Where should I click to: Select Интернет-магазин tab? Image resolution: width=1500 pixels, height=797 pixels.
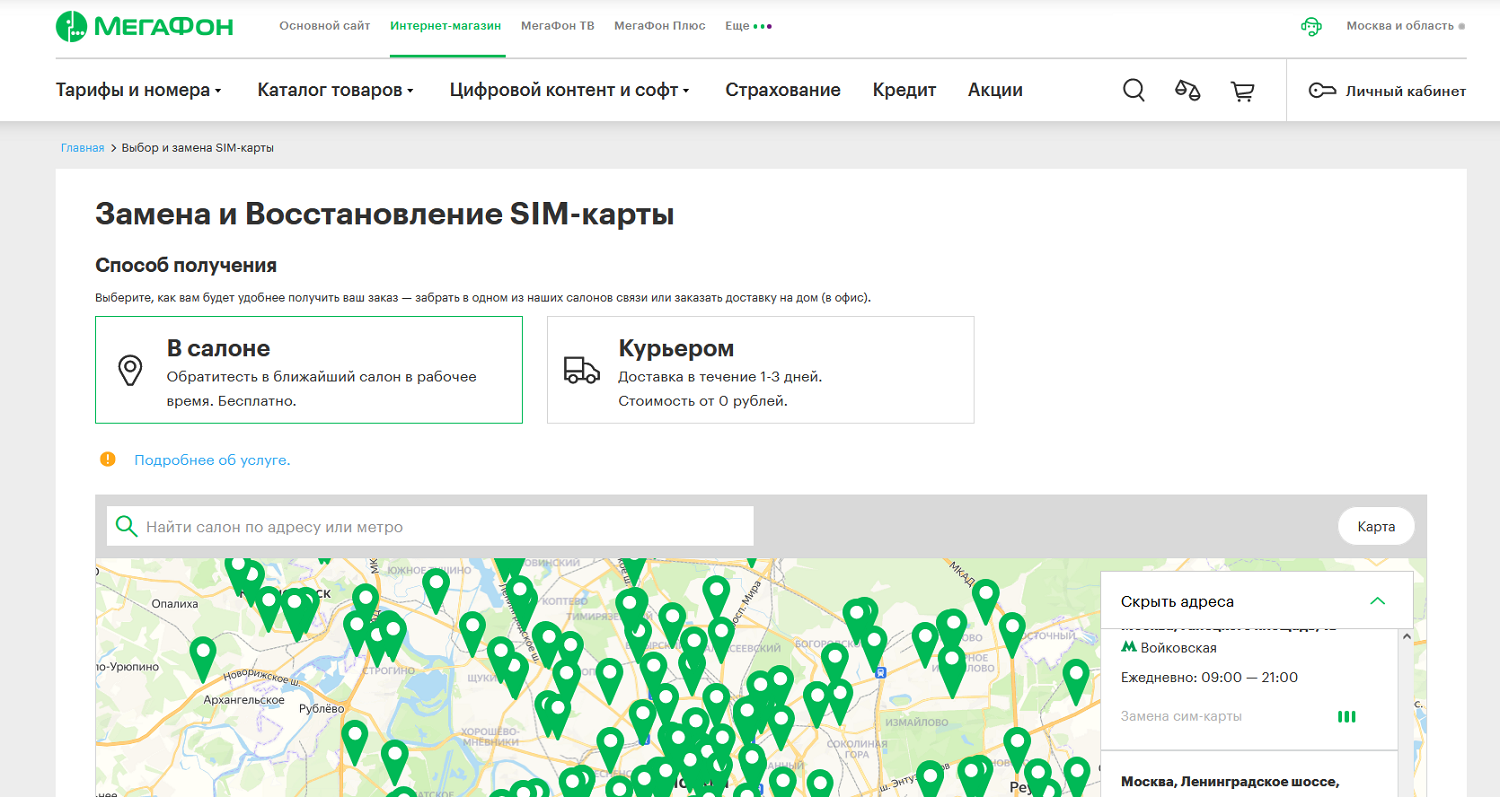point(446,26)
